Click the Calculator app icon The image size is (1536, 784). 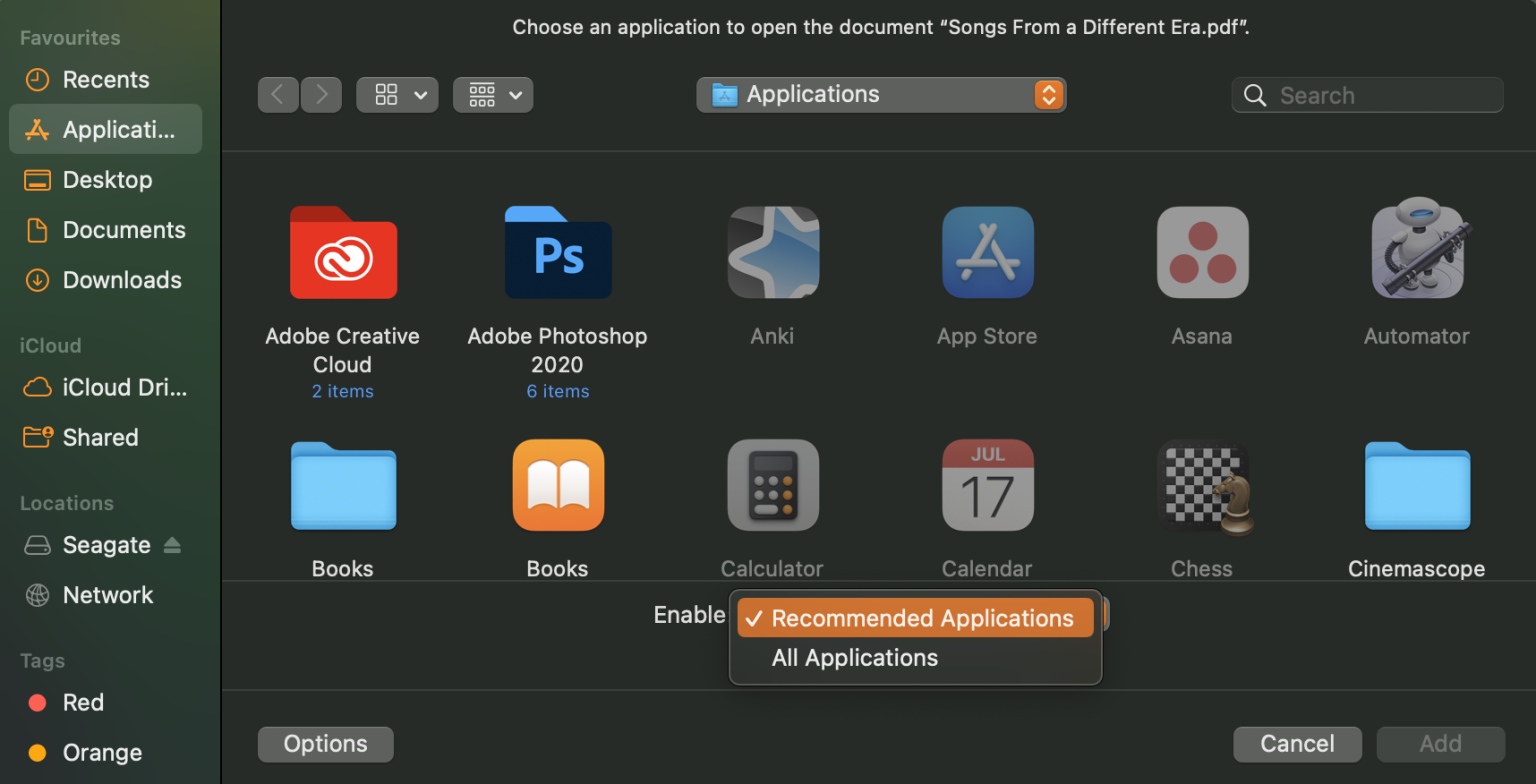(x=772, y=486)
